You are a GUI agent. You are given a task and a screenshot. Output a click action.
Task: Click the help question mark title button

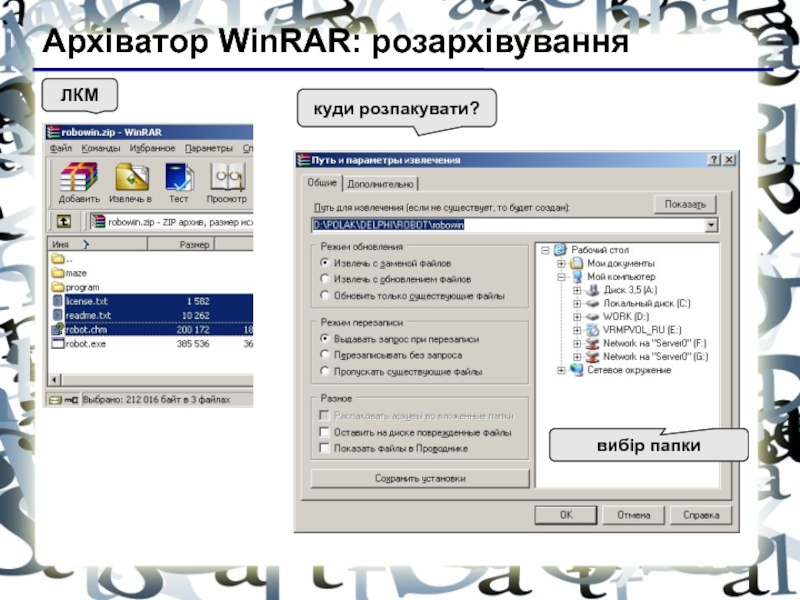coord(715,160)
